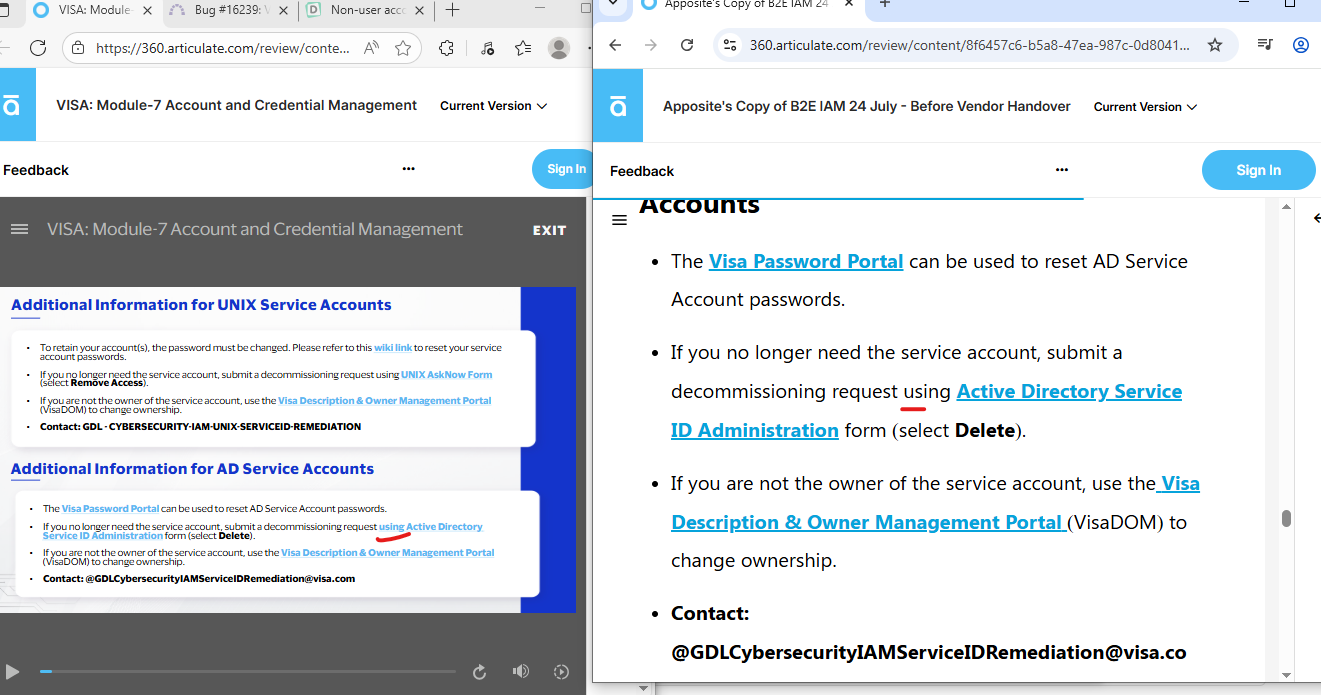1321x695 pixels.
Task: Open the outline menu in right window
Action: (x=619, y=220)
